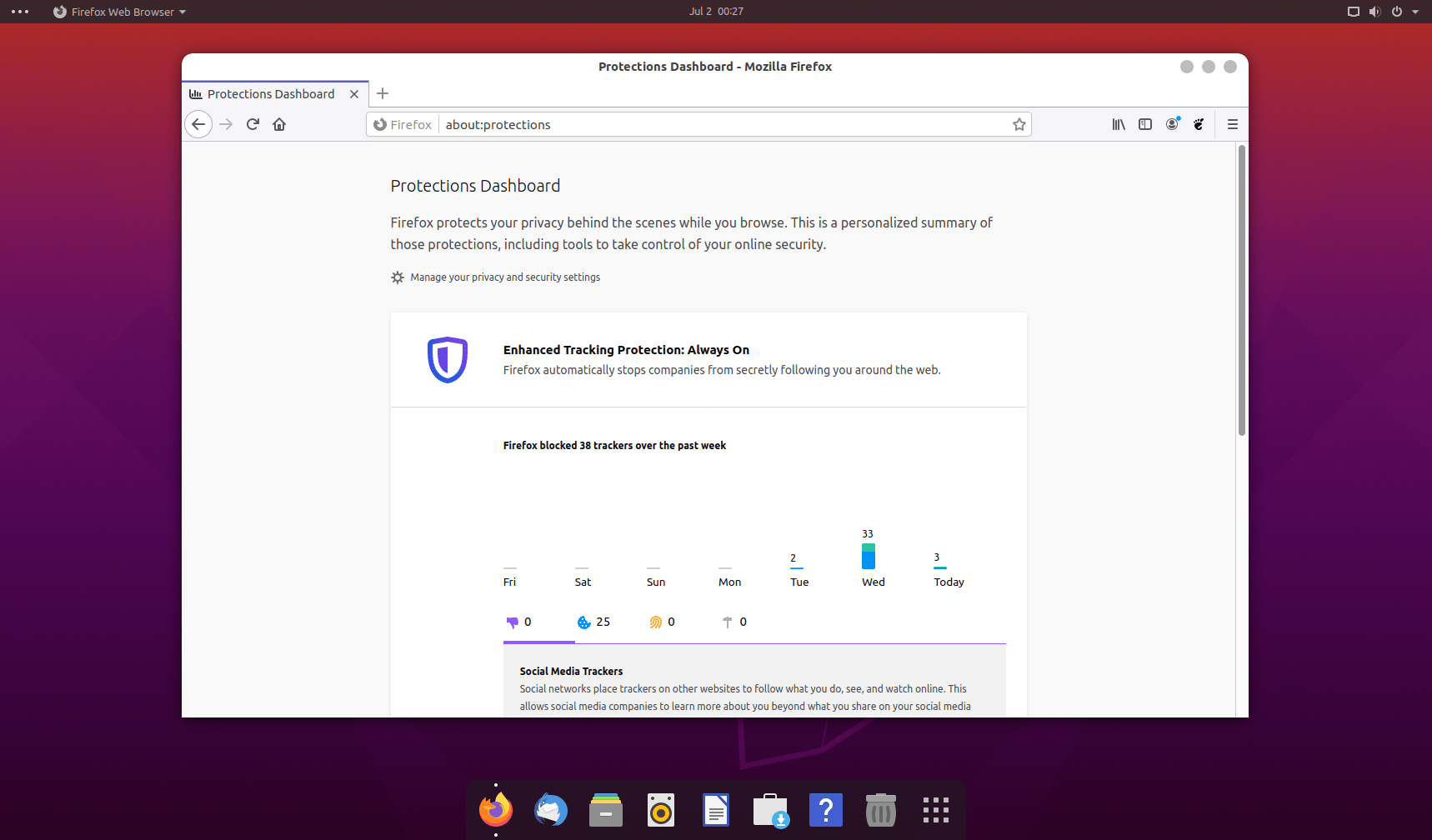Open the Library toolbar icon
The width and height of the screenshot is (1432, 840).
(1119, 124)
